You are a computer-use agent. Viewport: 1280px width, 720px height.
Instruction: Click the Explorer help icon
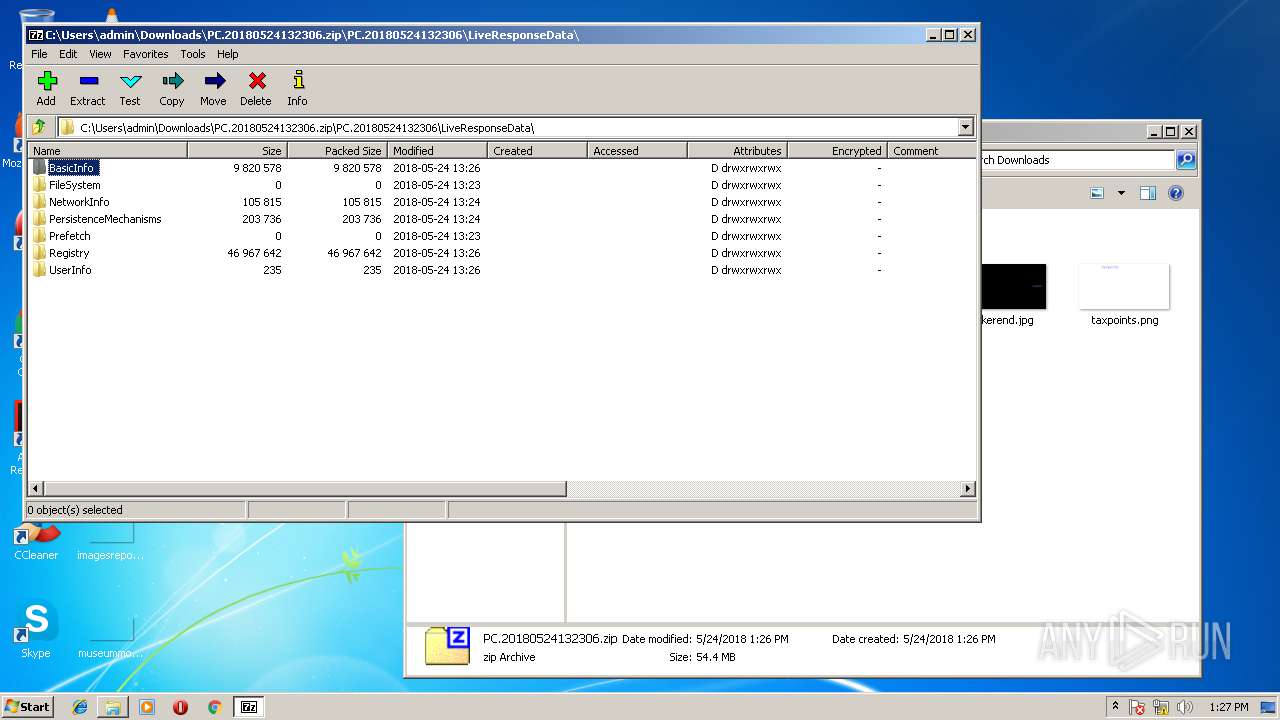[x=1176, y=193]
